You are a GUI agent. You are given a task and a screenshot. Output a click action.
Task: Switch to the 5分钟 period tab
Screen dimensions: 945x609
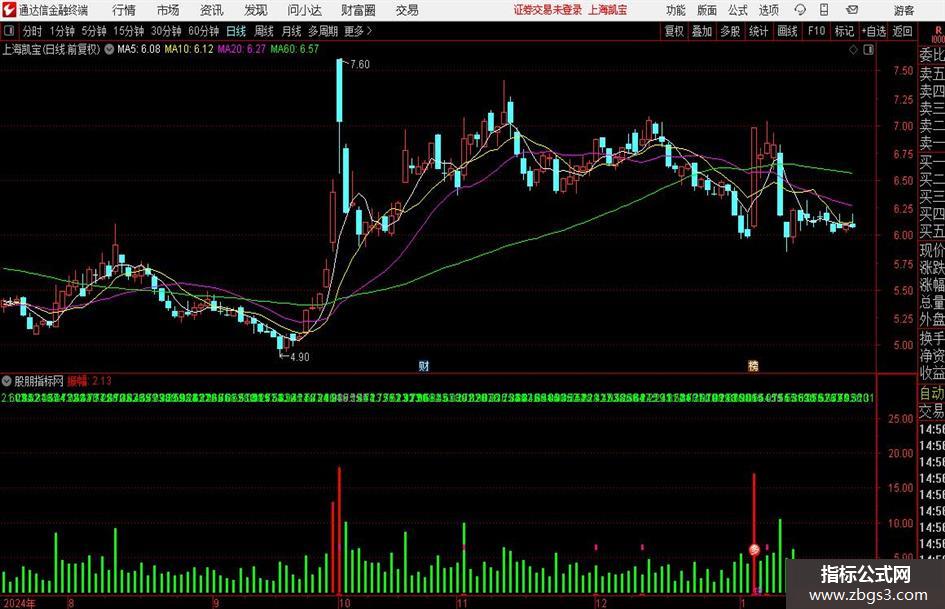tap(94, 31)
